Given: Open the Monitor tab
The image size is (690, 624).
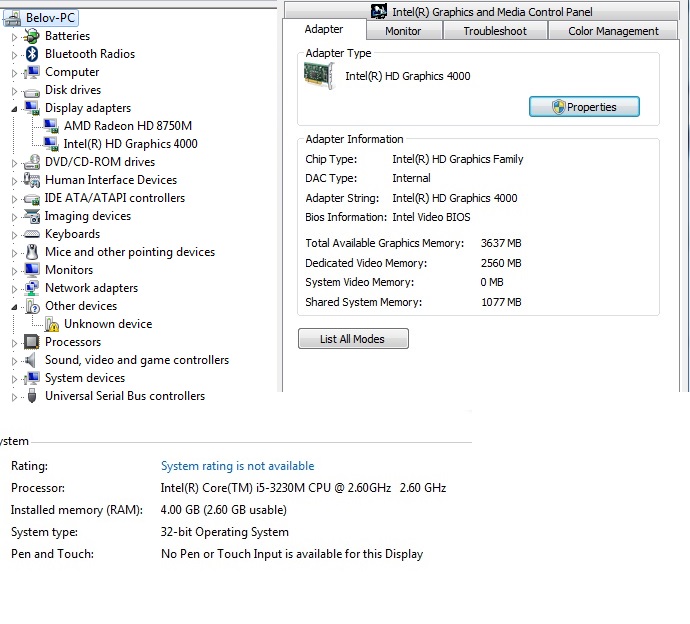Looking at the screenshot, I should [x=403, y=31].
